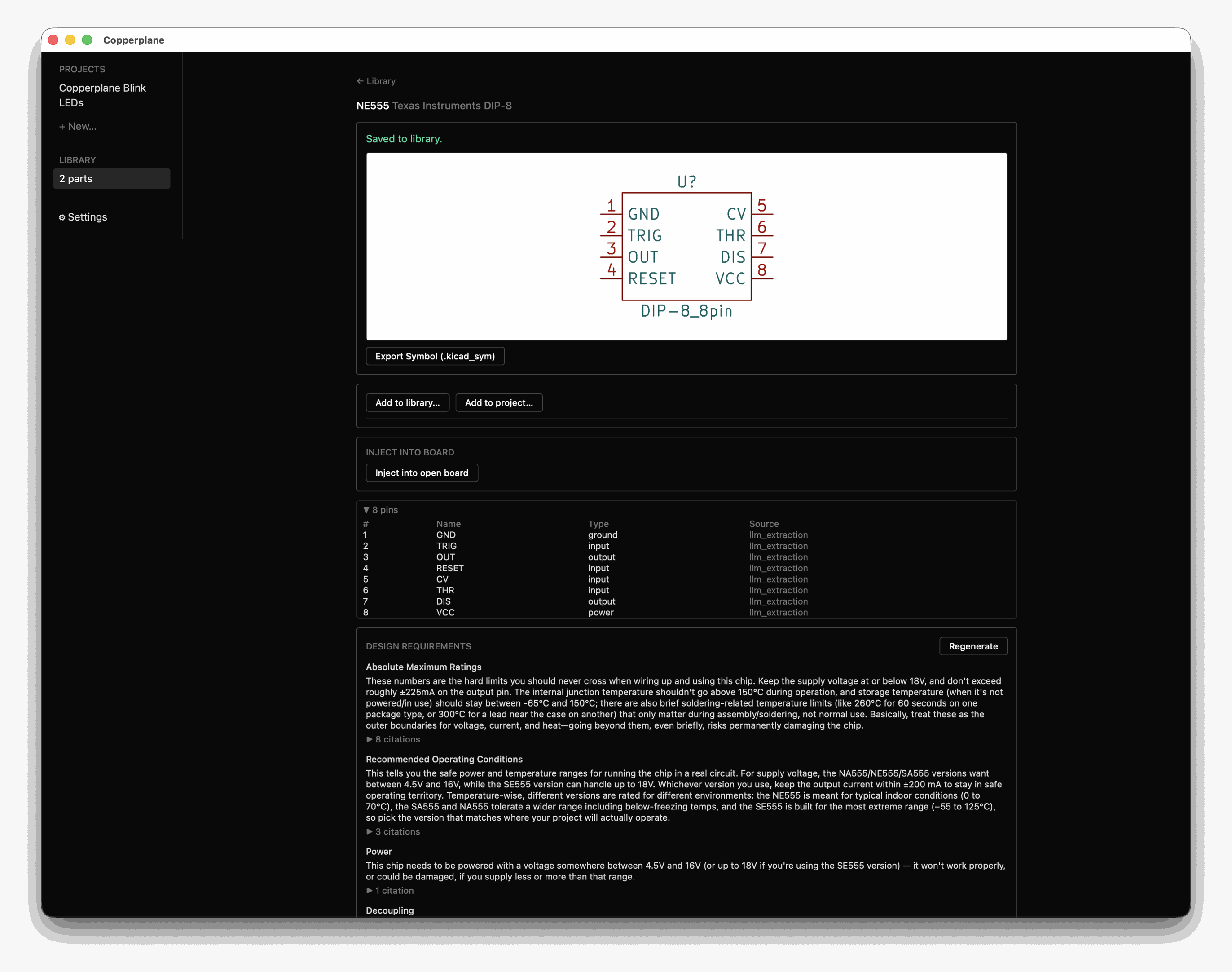Create a new project with + New...
Viewport: 1232px width, 972px height.
[78, 126]
